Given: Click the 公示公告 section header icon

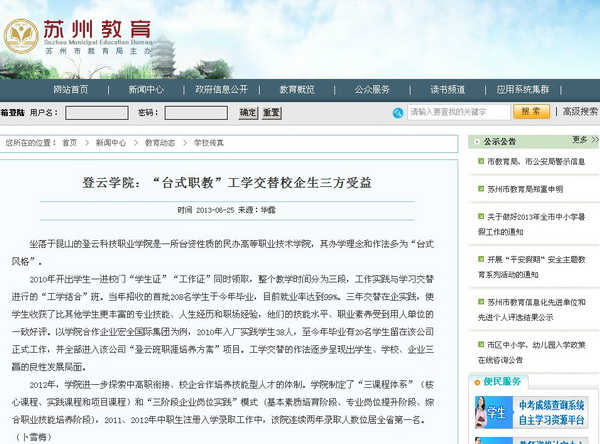Looking at the screenshot, I should click(x=475, y=141).
